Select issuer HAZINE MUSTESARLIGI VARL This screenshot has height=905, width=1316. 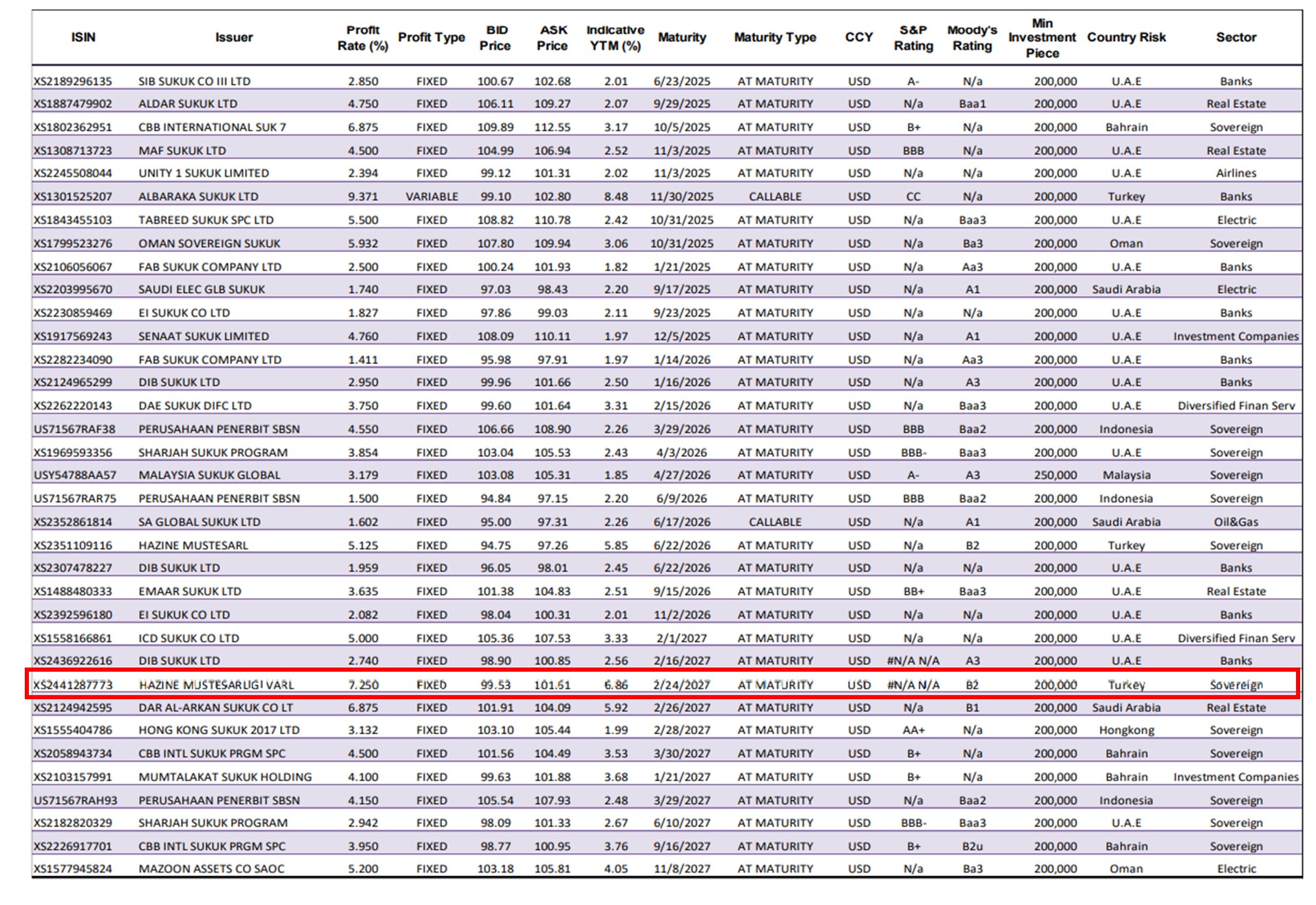(x=216, y=685)
